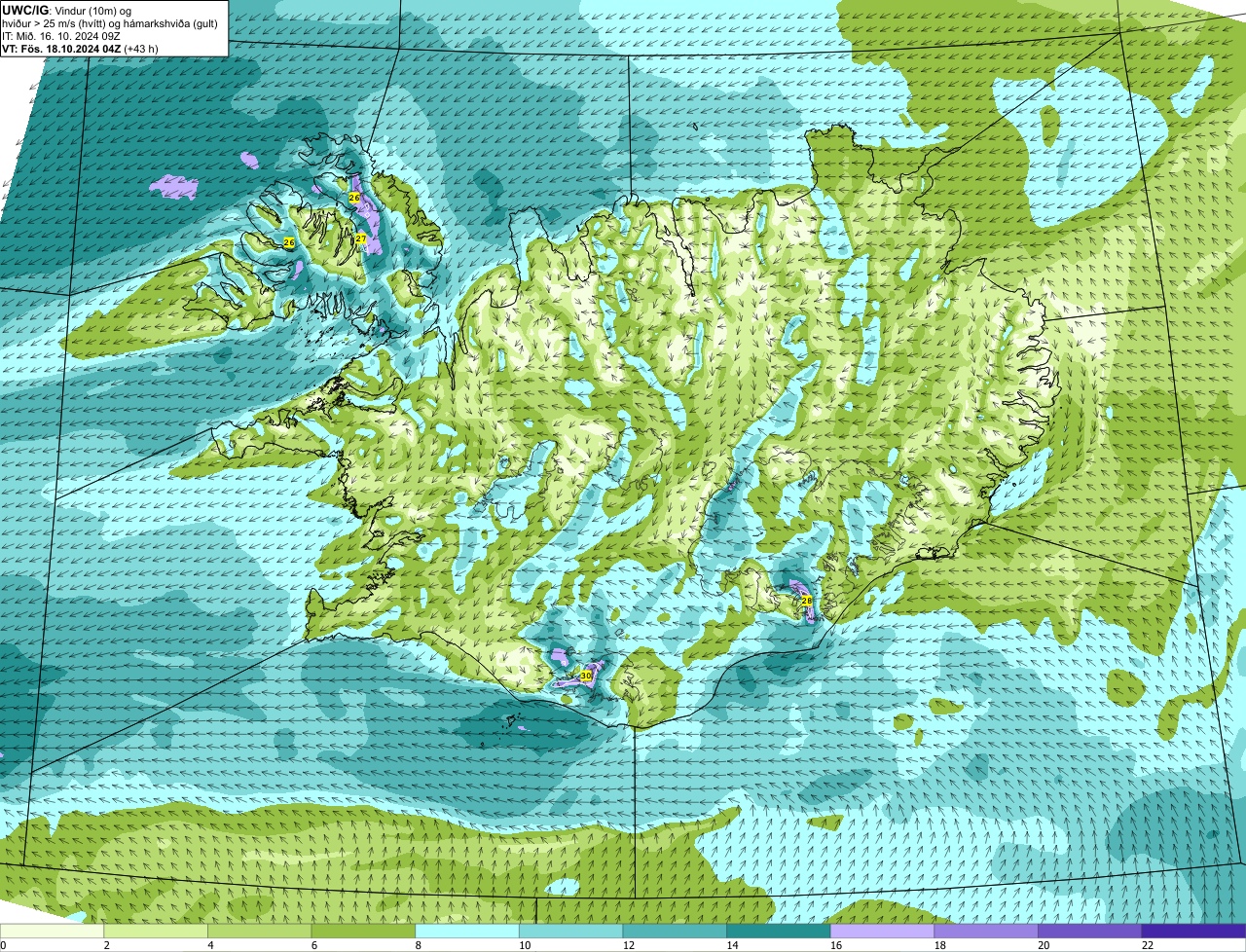This screenshot has height=952, width=1246.
Task: Click the title line "UWC/IG: Vindur (10m) og"
Action: 66,10
